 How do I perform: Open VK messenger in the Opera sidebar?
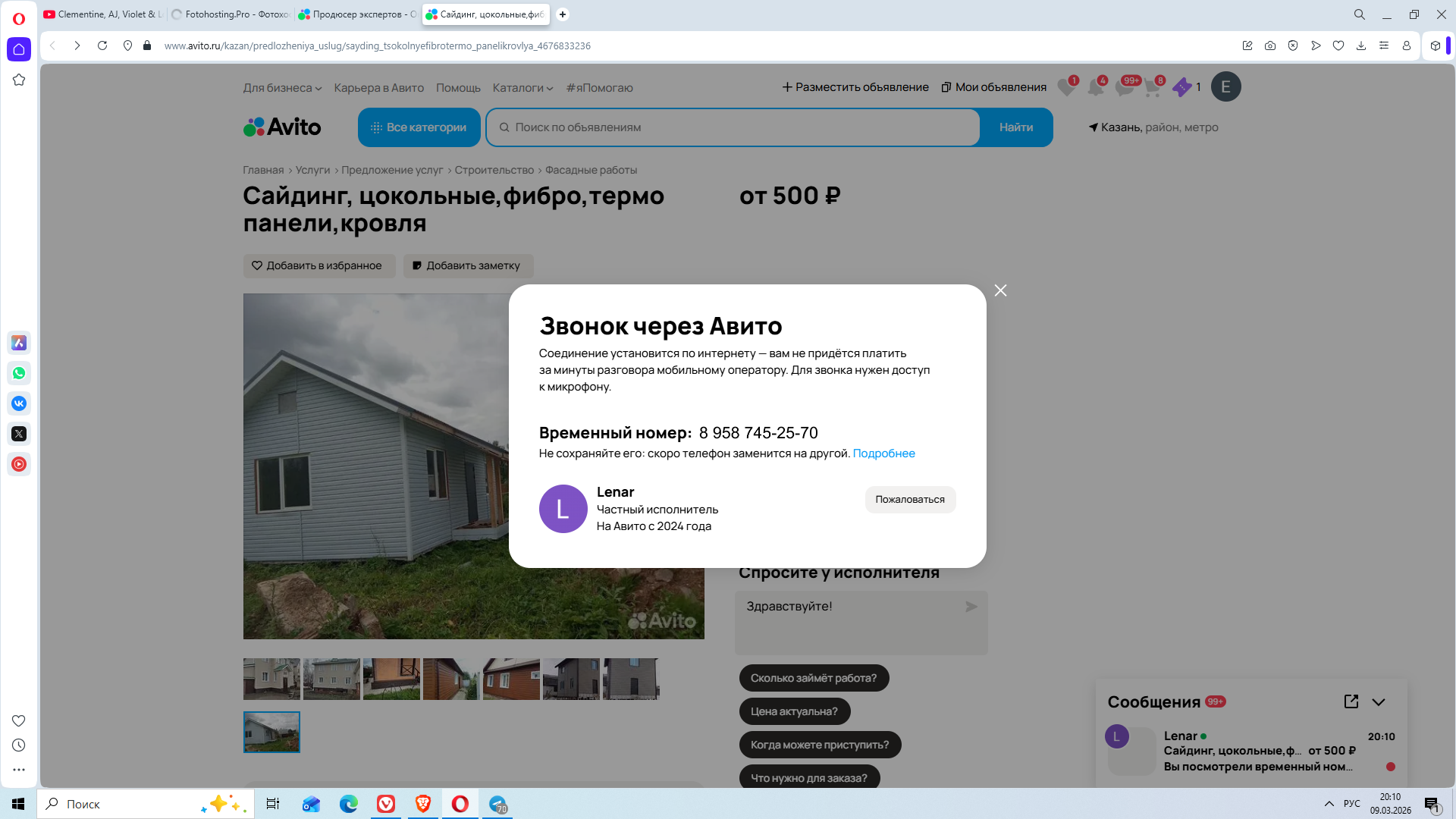19,403
